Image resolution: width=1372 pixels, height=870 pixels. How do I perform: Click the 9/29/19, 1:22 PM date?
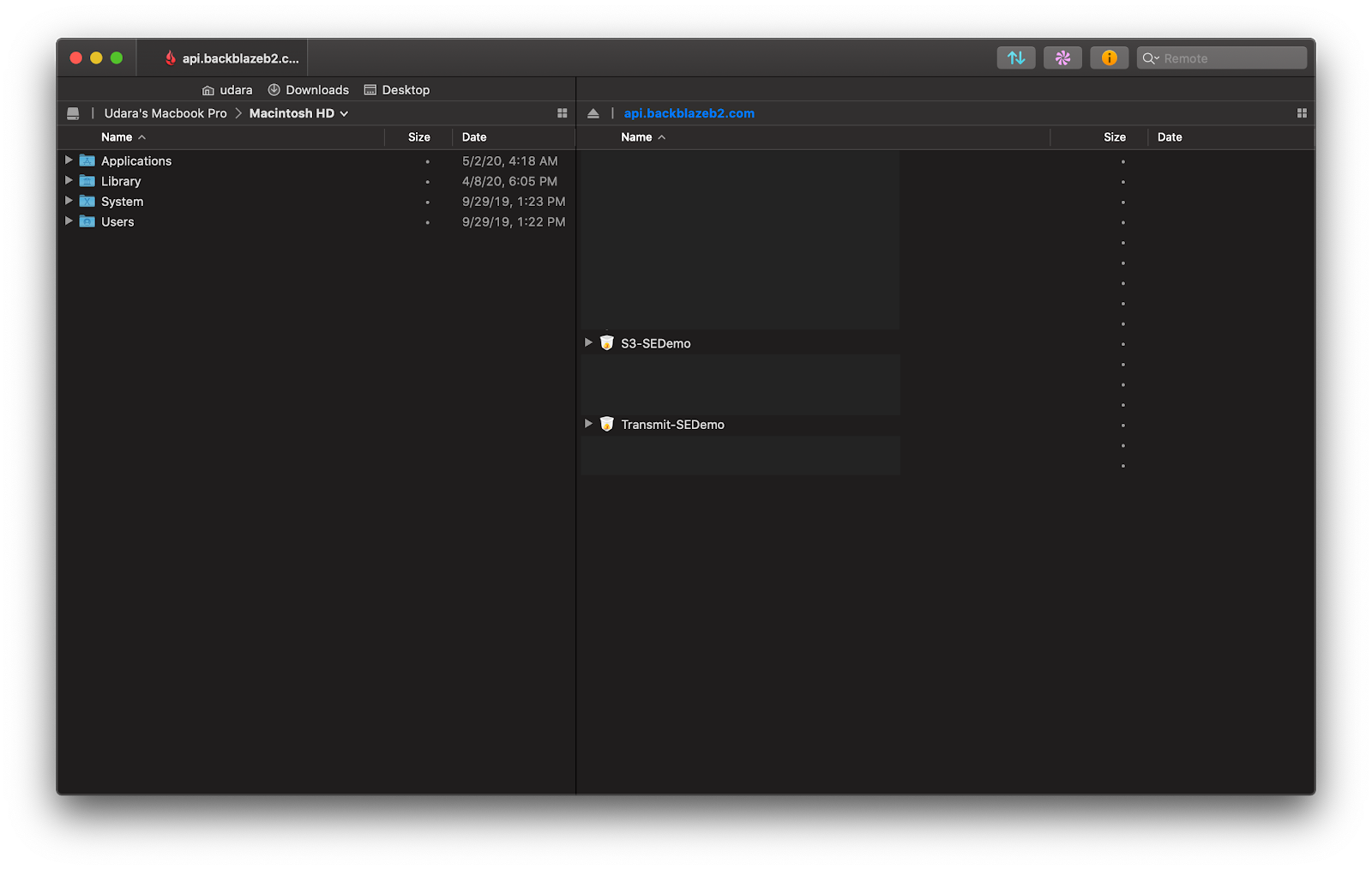[514, 222]
